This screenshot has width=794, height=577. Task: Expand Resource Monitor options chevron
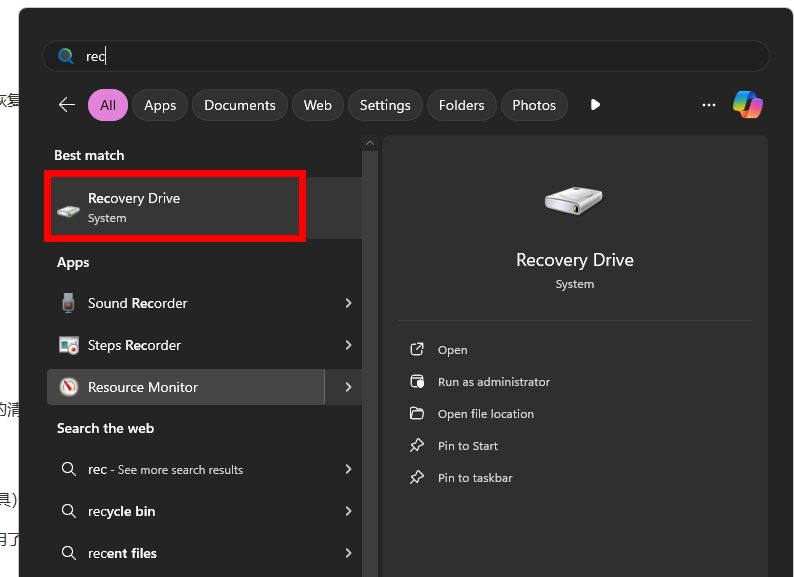[348, 387]
